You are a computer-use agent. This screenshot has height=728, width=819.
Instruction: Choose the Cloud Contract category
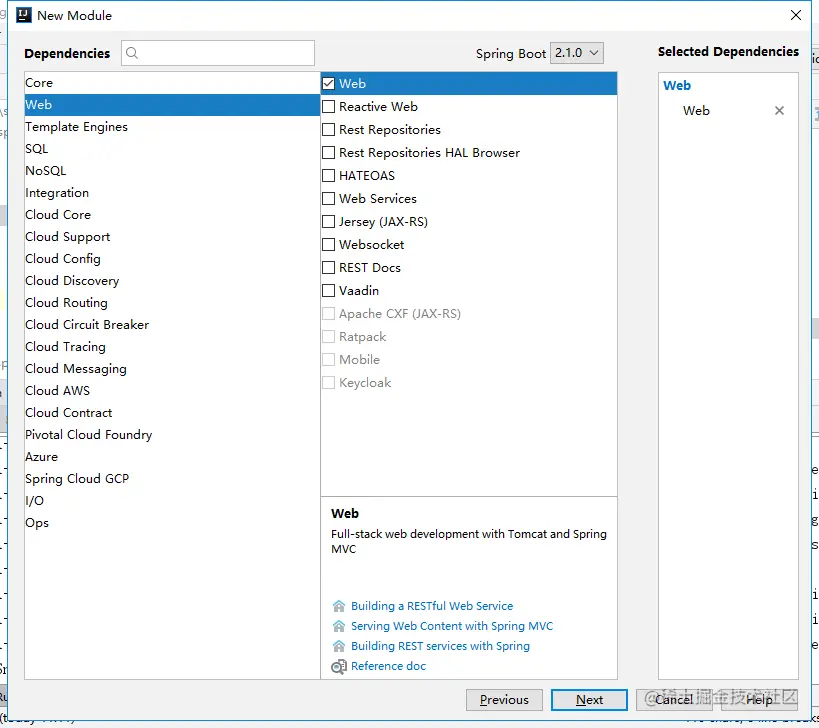click(172, 413)
